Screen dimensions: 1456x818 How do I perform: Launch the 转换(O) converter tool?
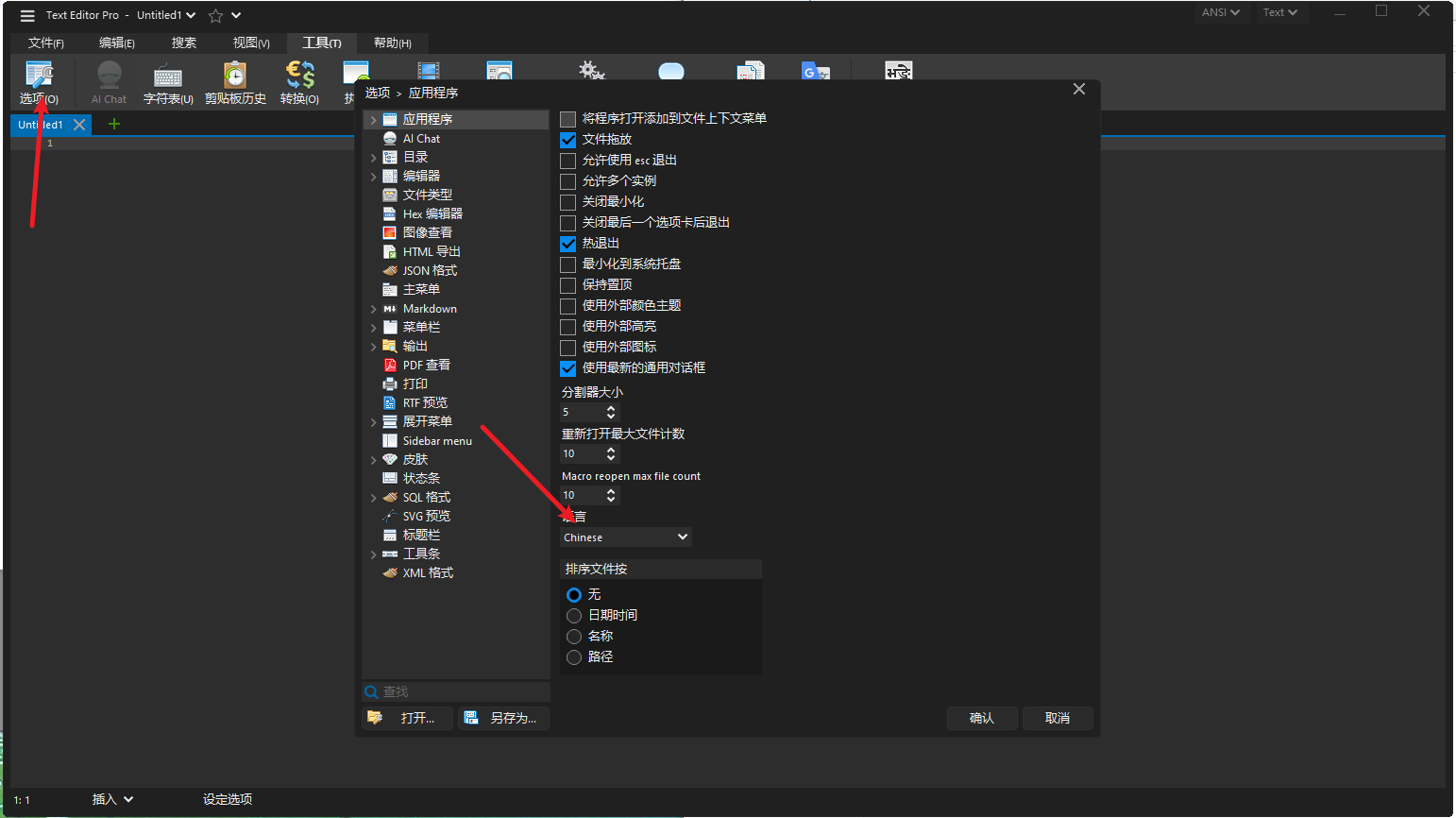click(299, 81)
